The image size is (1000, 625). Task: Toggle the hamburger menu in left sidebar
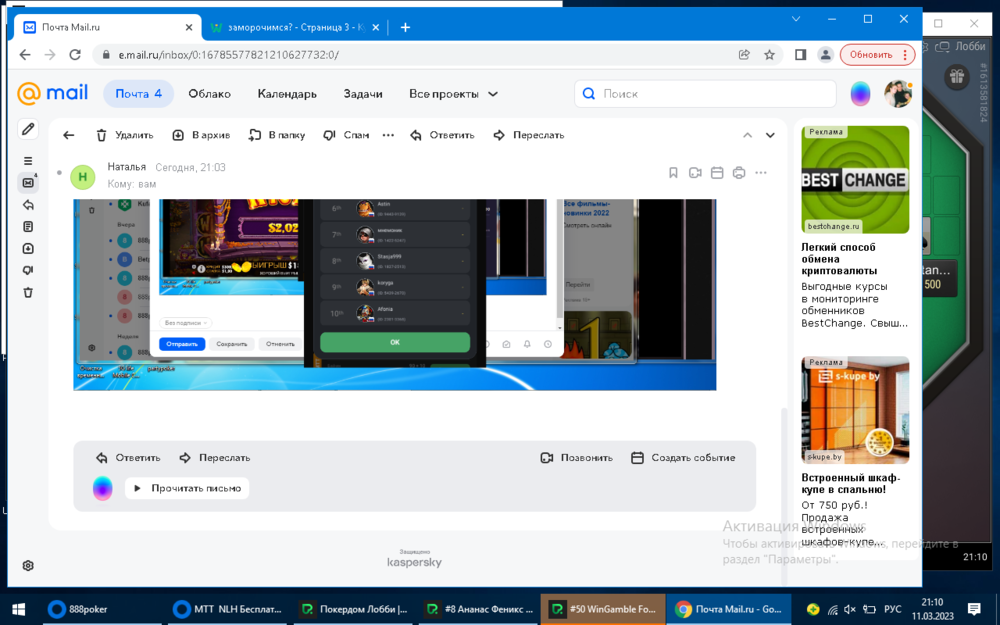click(x=28, y=161)
